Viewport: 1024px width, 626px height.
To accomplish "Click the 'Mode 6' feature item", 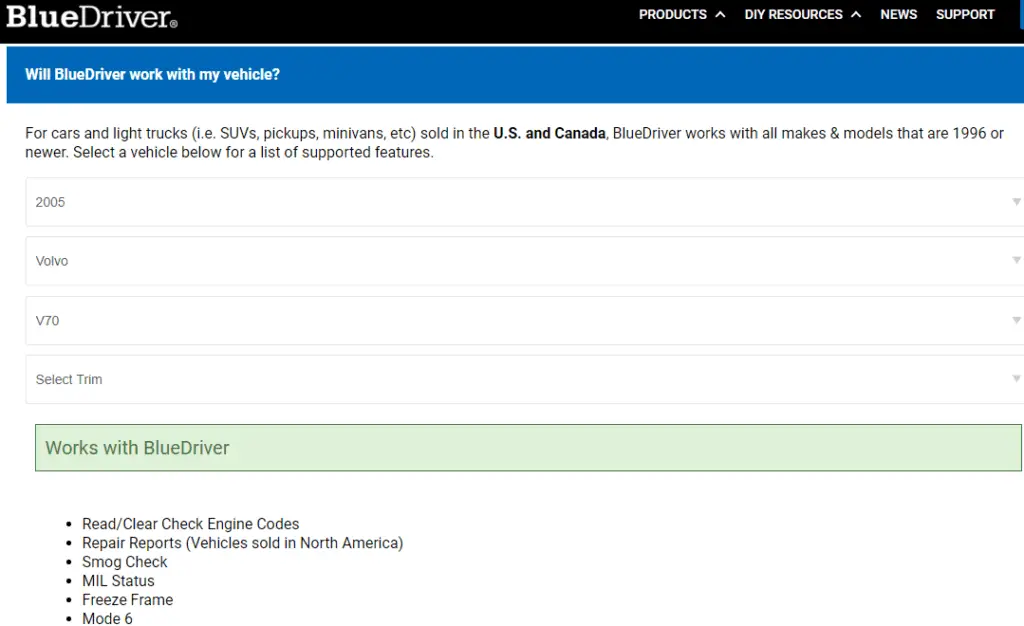I will pyautogui.click(x=107, y=618).
